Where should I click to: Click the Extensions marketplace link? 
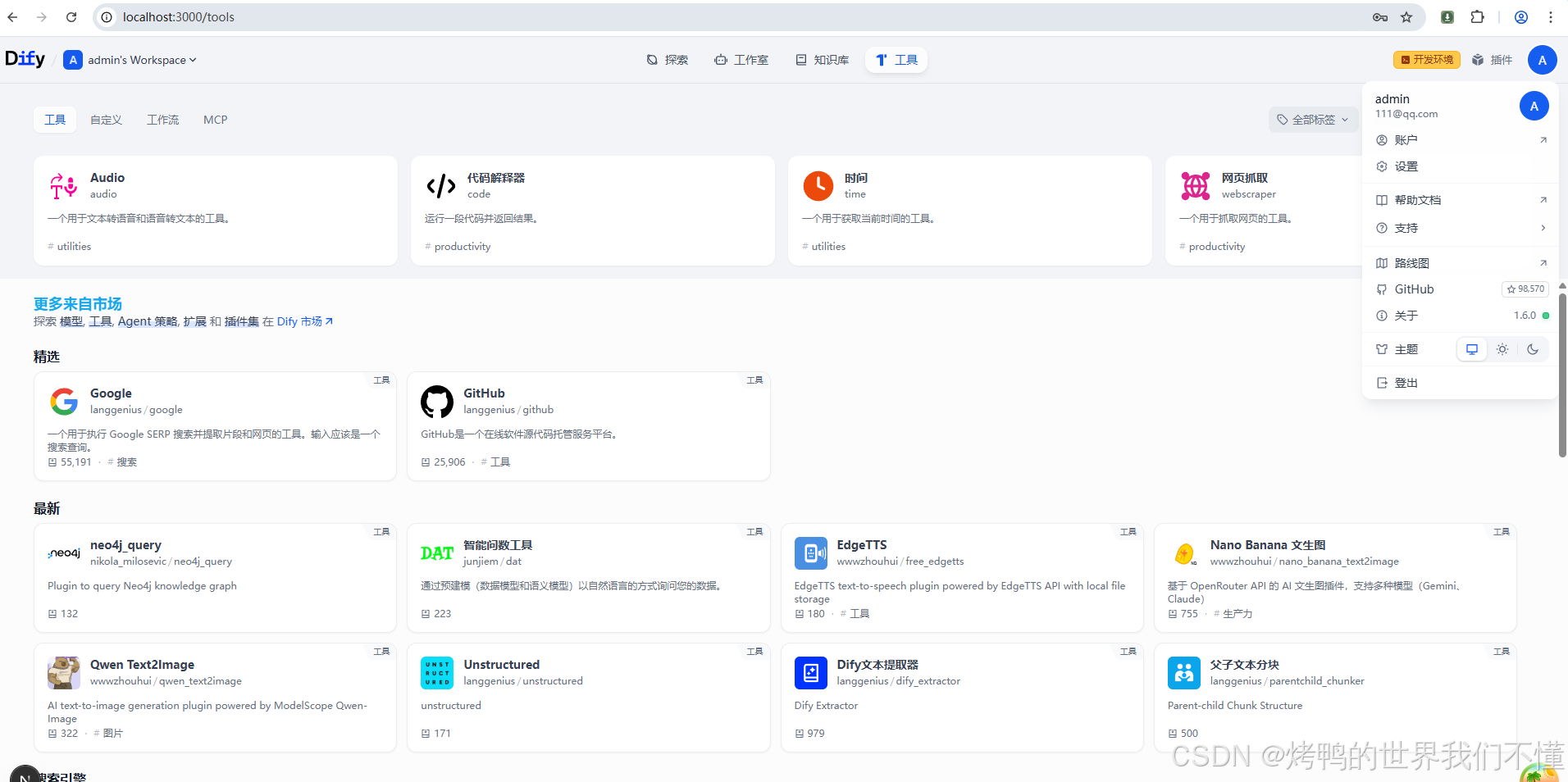(x=195, y=321)
